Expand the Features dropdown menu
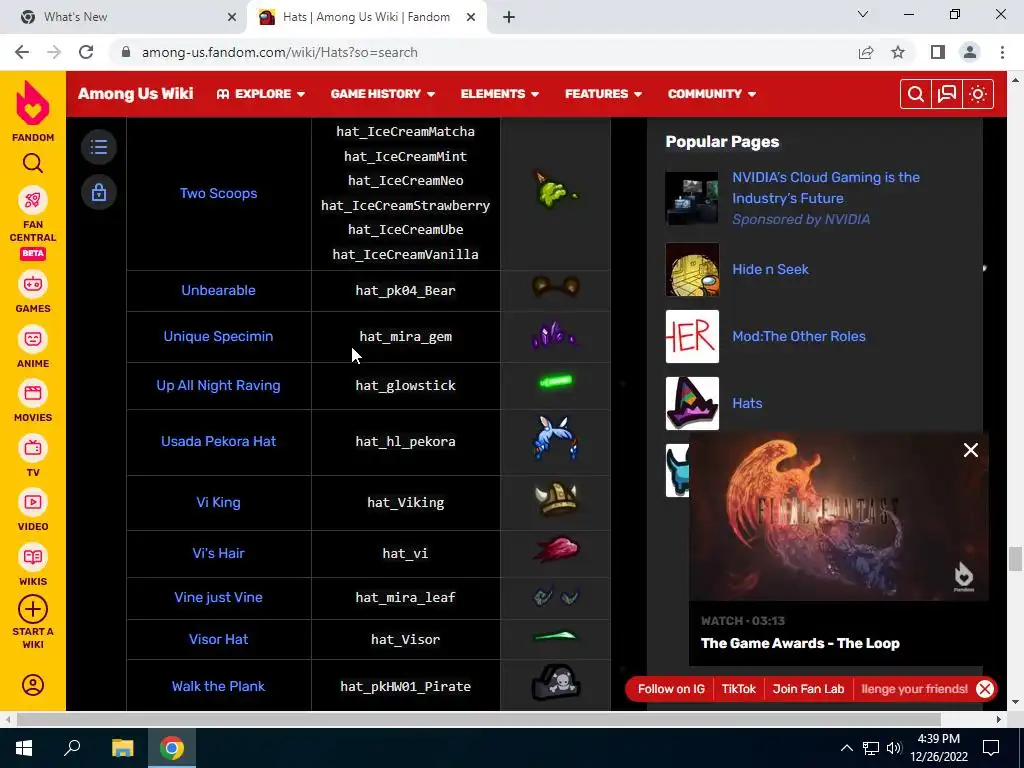 point(603,94)
